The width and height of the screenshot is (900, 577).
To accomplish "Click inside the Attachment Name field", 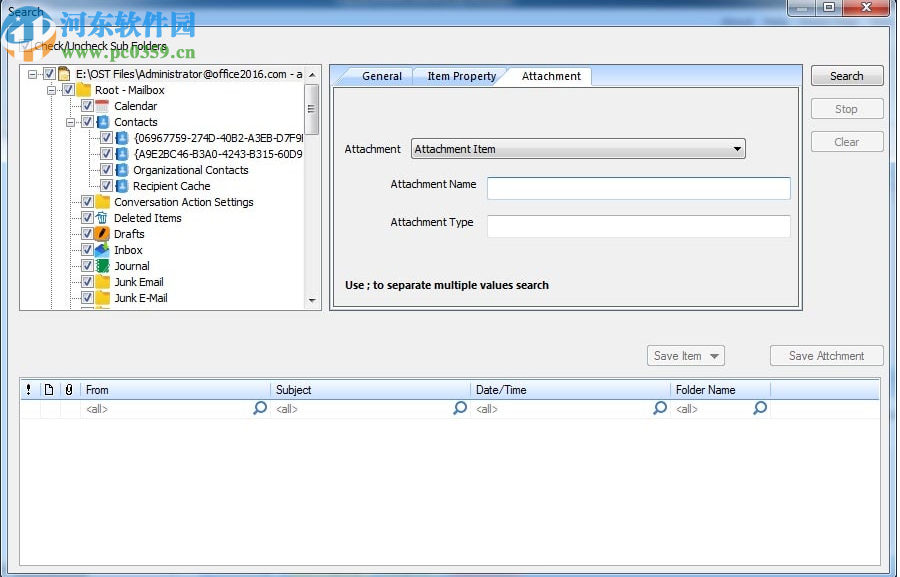I will click(x=637, y=188).
